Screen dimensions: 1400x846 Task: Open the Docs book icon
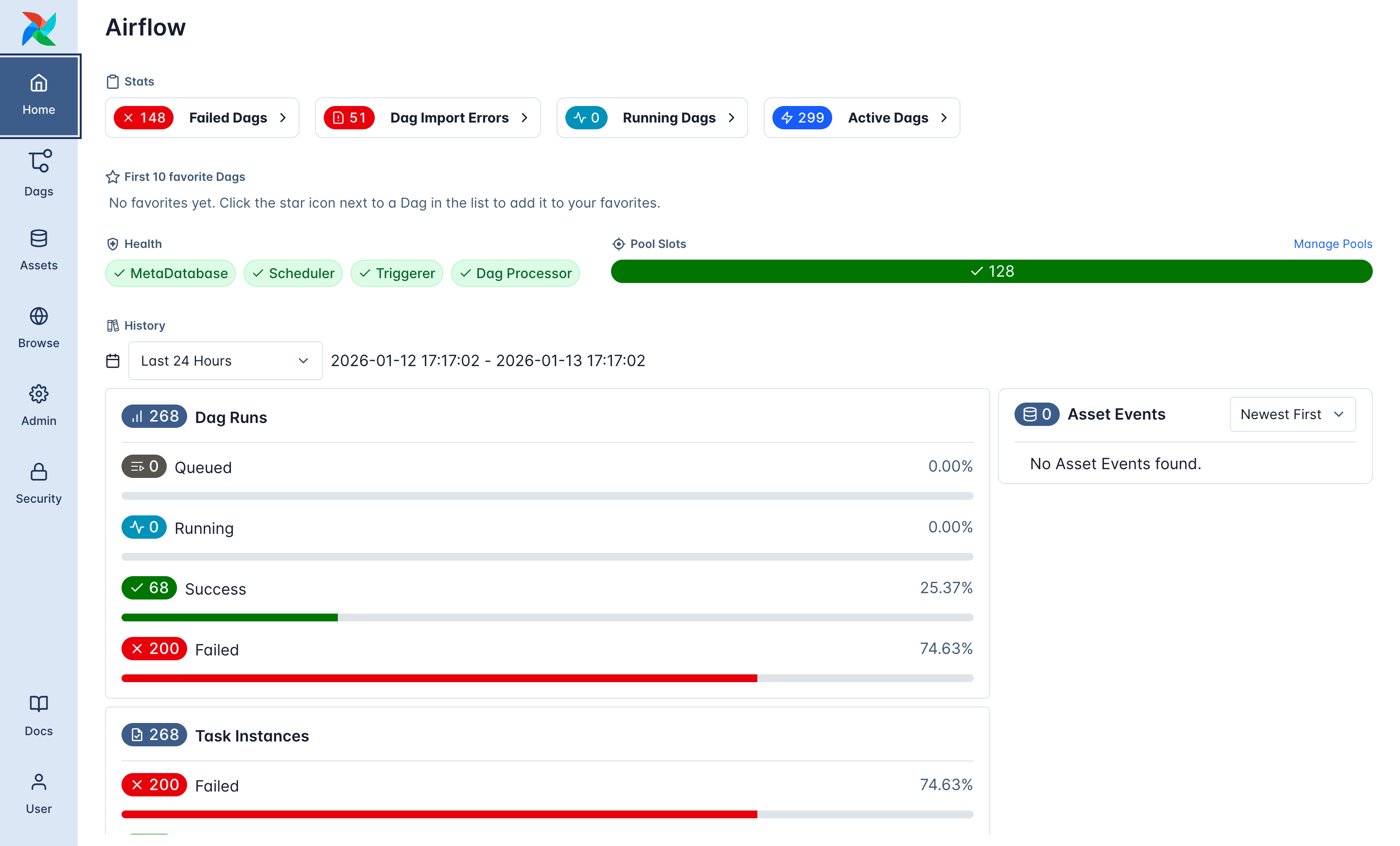click(x=38, y=704)
